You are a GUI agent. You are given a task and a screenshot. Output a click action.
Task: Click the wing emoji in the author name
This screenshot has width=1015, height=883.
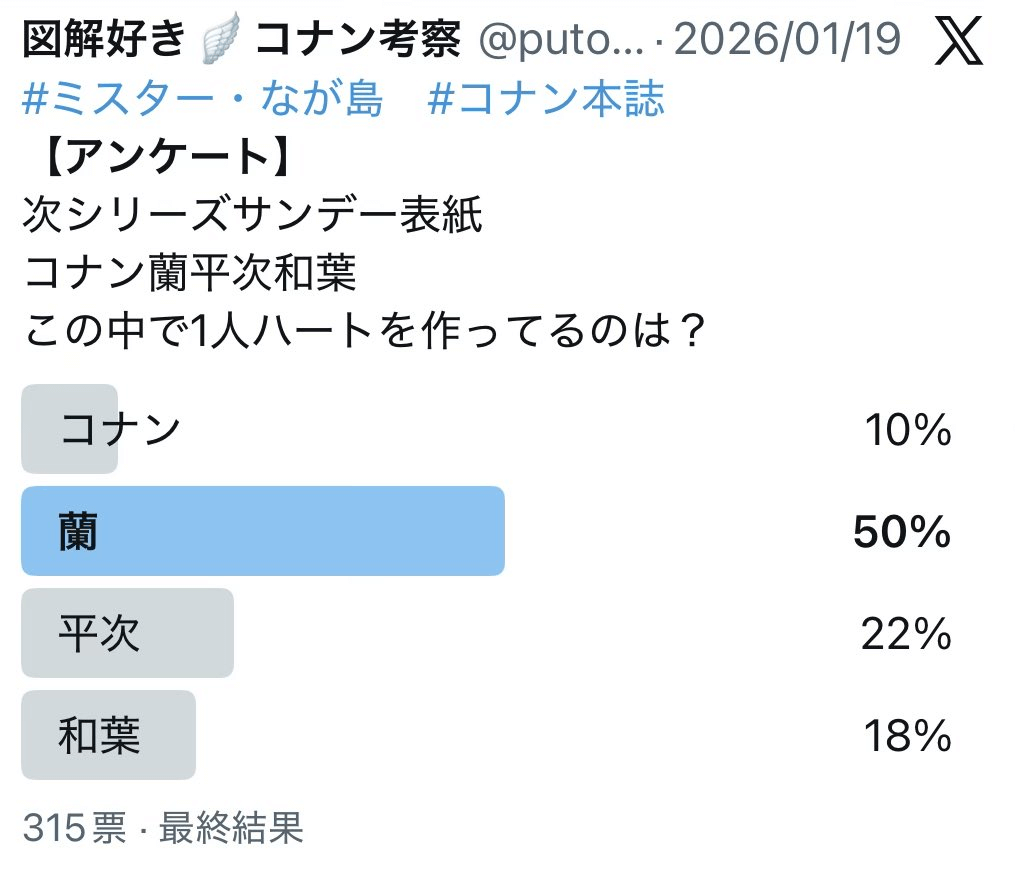click(x=220, y=41)
